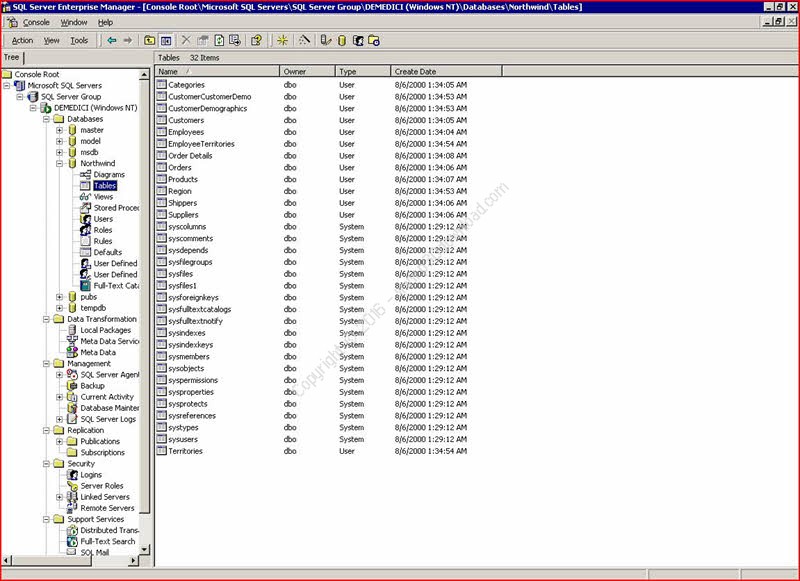This screenshot has width=800, height=581.
Task: Click the Refresh toolbar icon
Action: click(x=218, y=41)
